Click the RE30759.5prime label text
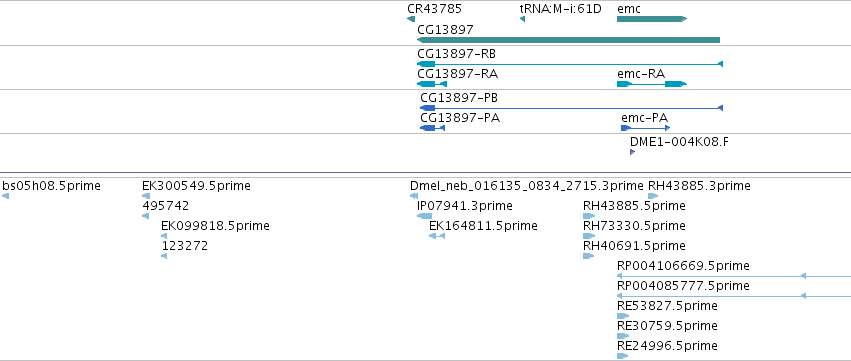This screenshot has width=851, height=361. click(x=667, y=326)
